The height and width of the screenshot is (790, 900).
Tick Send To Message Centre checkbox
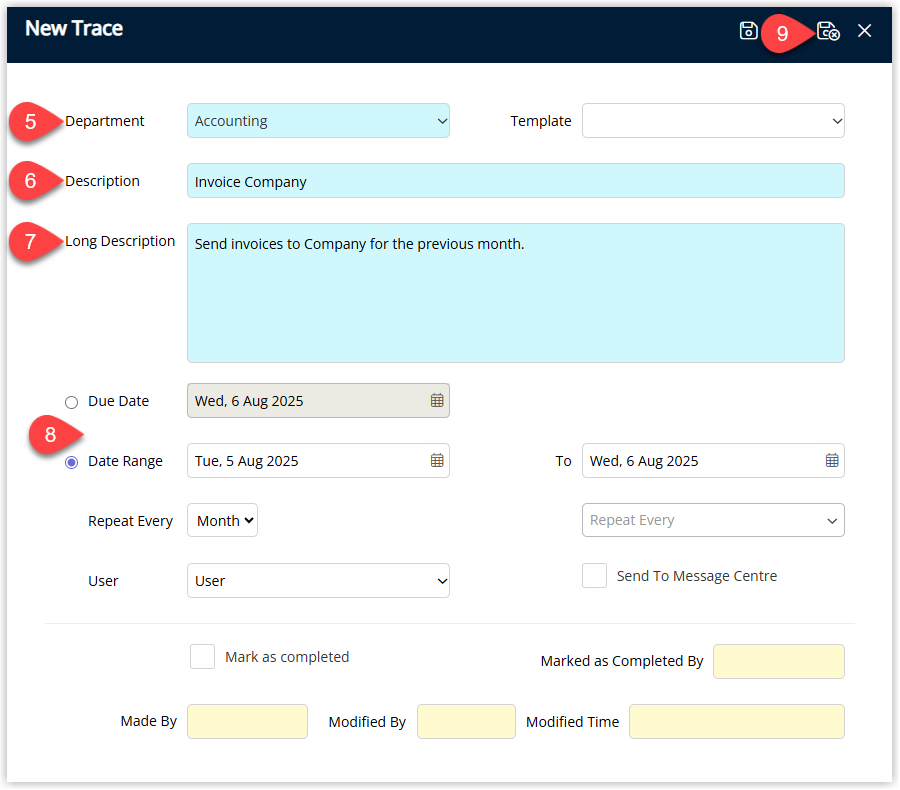[x=594, y=575]
